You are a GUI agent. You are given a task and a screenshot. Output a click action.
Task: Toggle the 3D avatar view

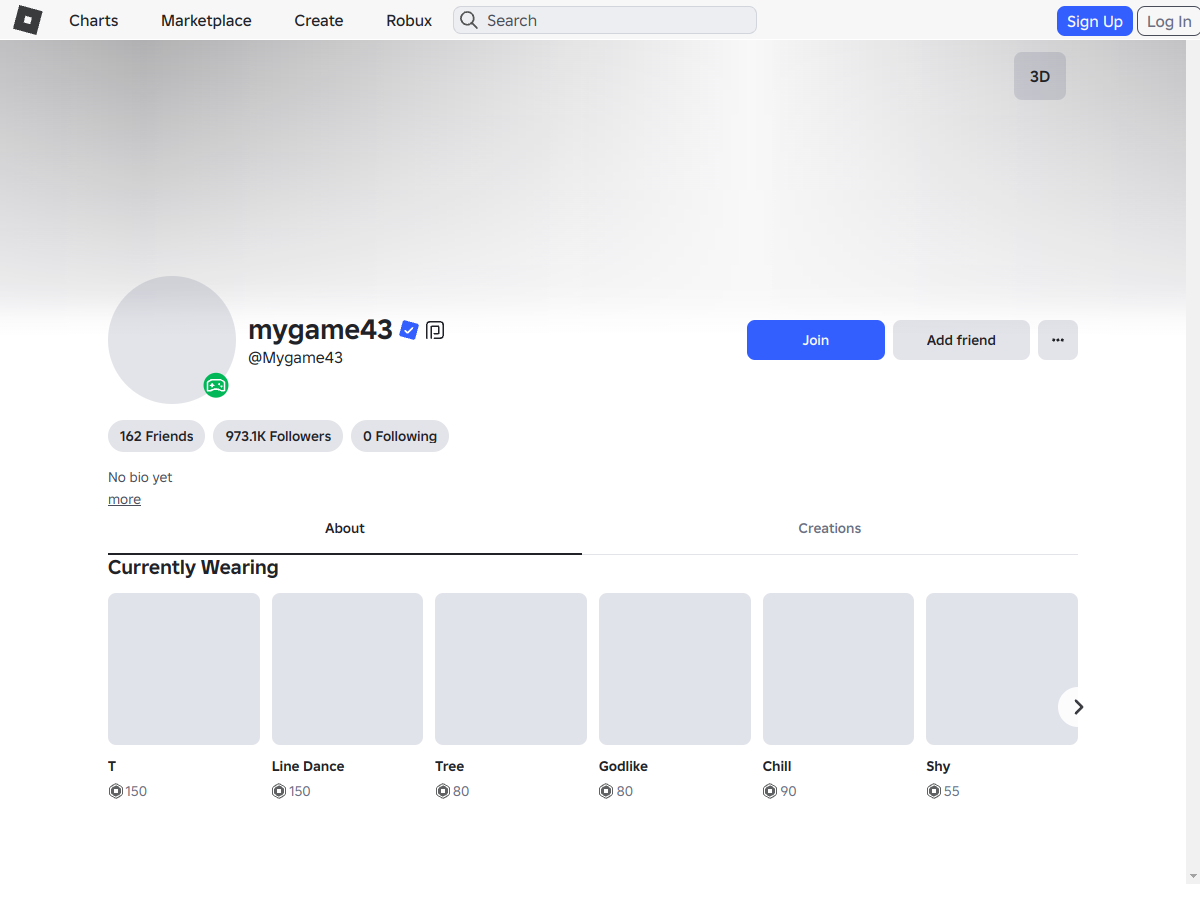pyautogui.click(x=1040, y=76)
